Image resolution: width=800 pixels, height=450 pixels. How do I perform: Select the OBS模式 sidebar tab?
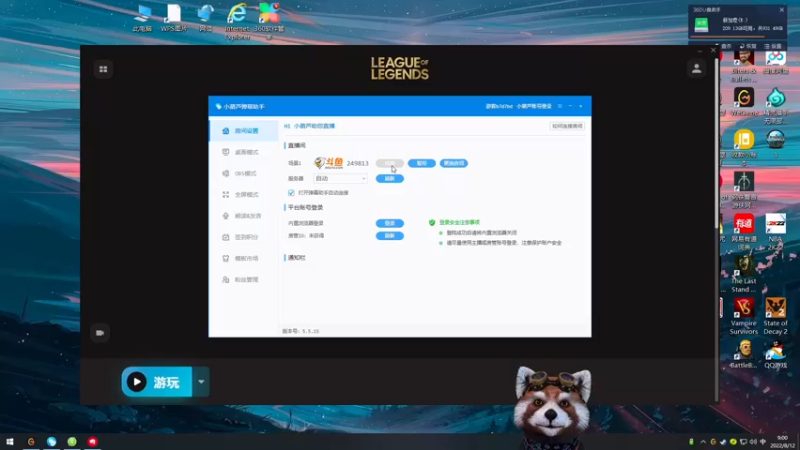[244, 173]
